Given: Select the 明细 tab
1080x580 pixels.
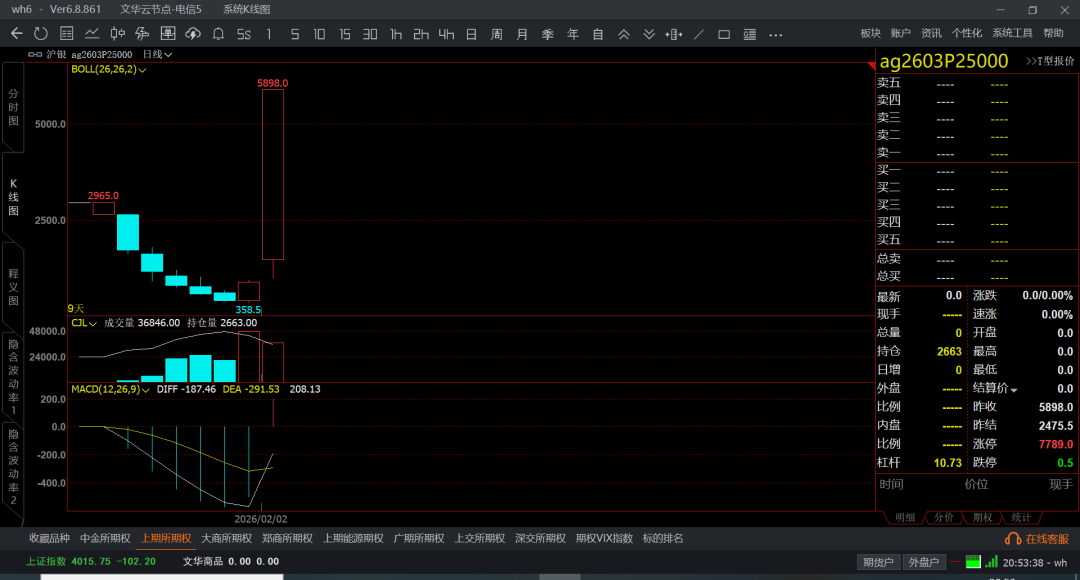Looking at the screenshot, I should coord(905,517).
